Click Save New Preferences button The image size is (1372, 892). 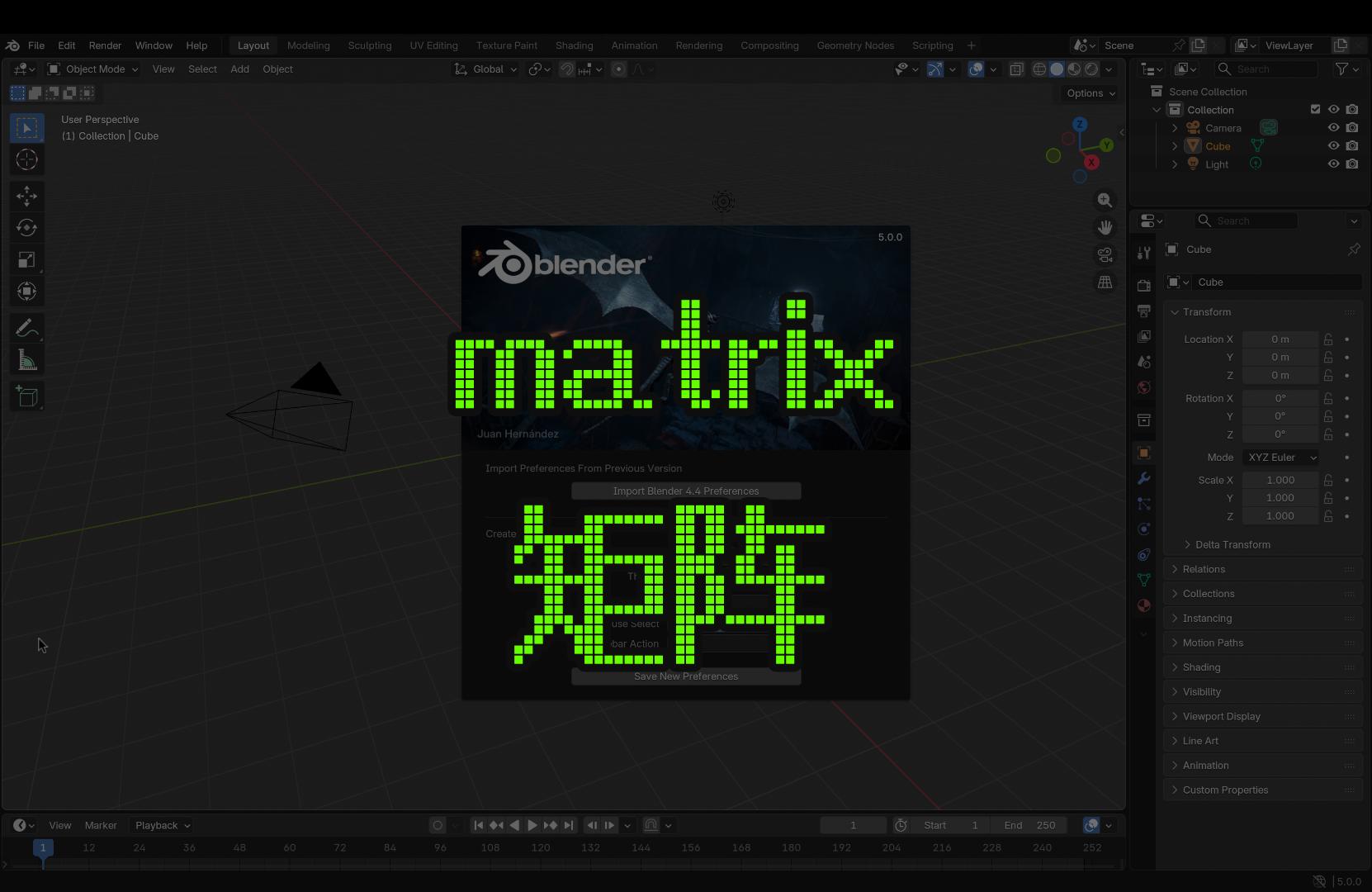click(x=686, y=676)
